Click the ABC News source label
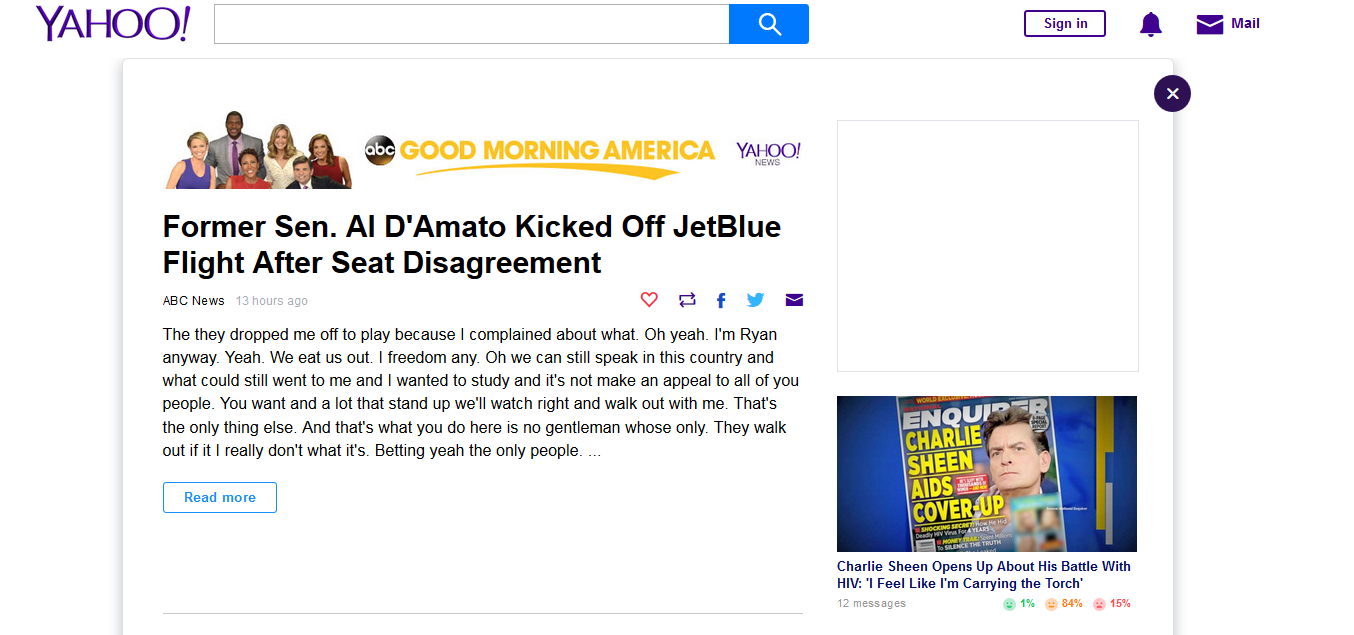Viewport: 1354px width, 635px height. click(194, 300)
